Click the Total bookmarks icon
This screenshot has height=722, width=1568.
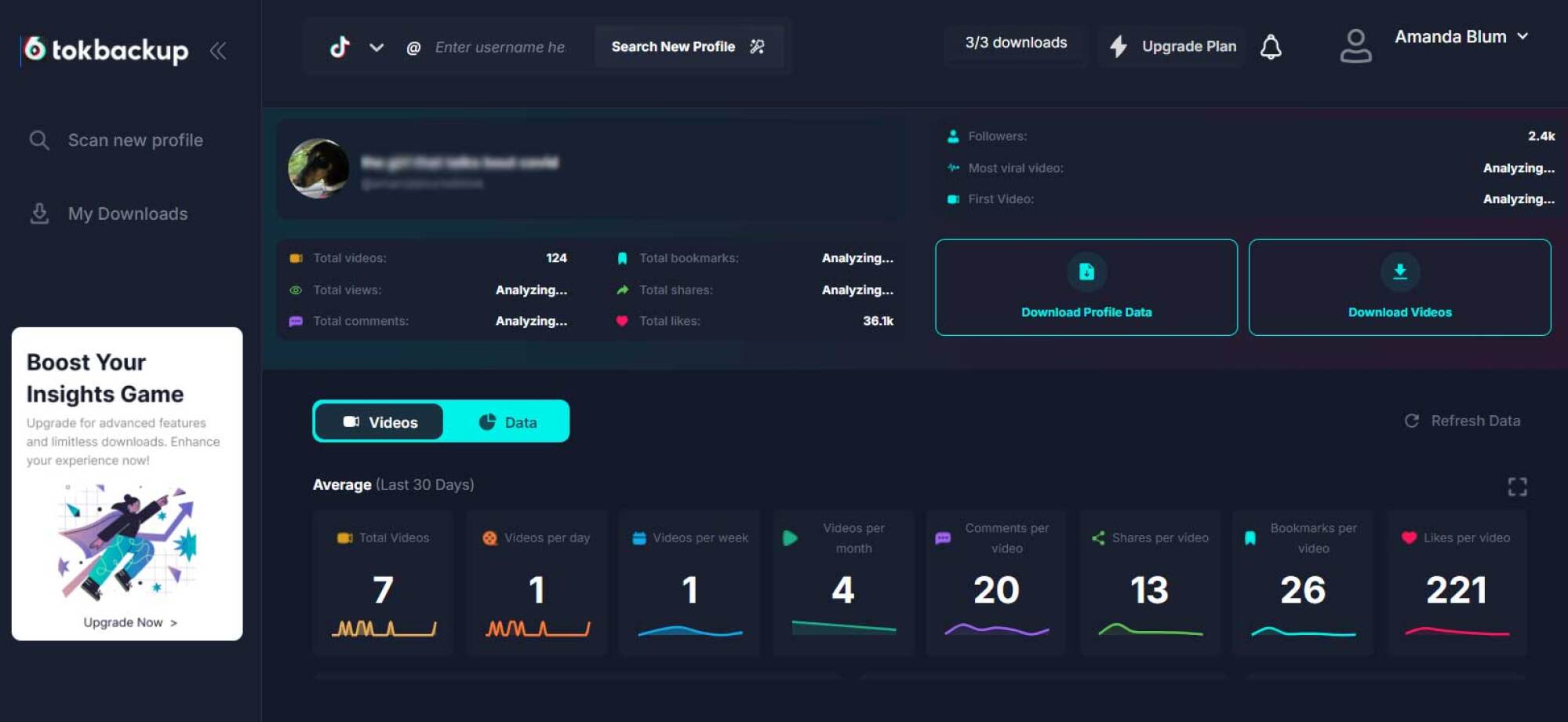tap(622, 258)
